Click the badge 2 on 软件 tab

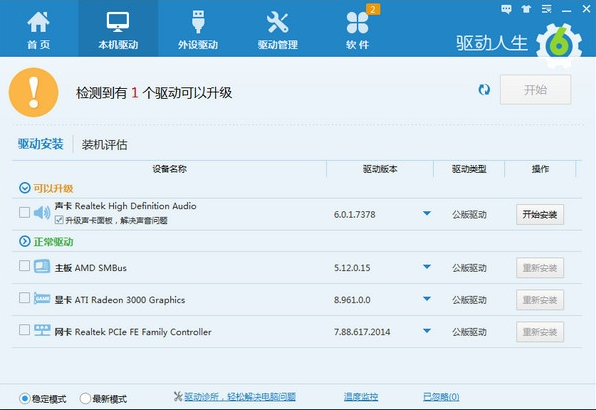tap(373, 9)
